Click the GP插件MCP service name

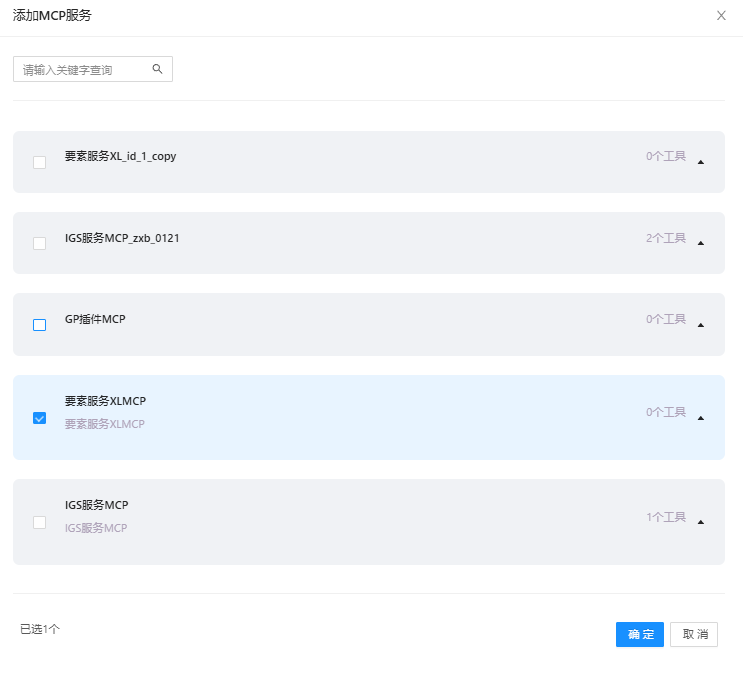click(95, 319)
